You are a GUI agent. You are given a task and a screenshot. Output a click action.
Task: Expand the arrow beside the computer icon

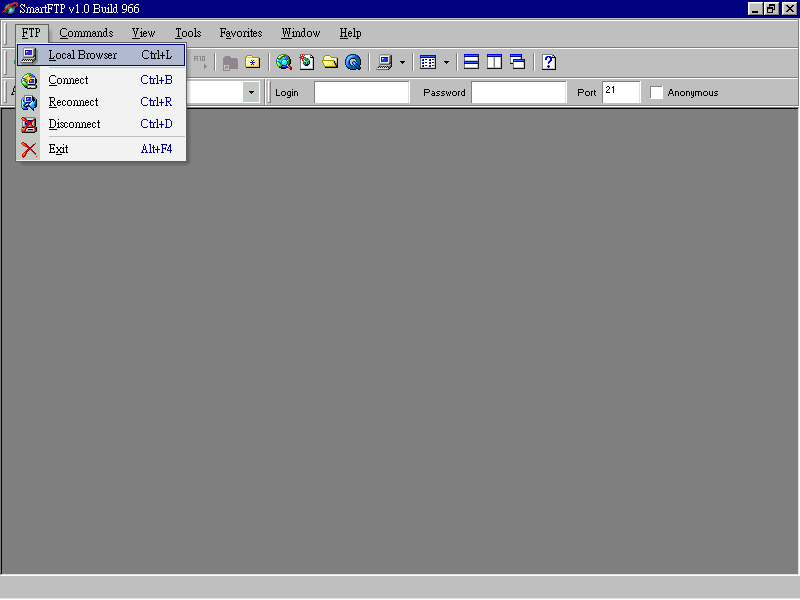point(403,63)
